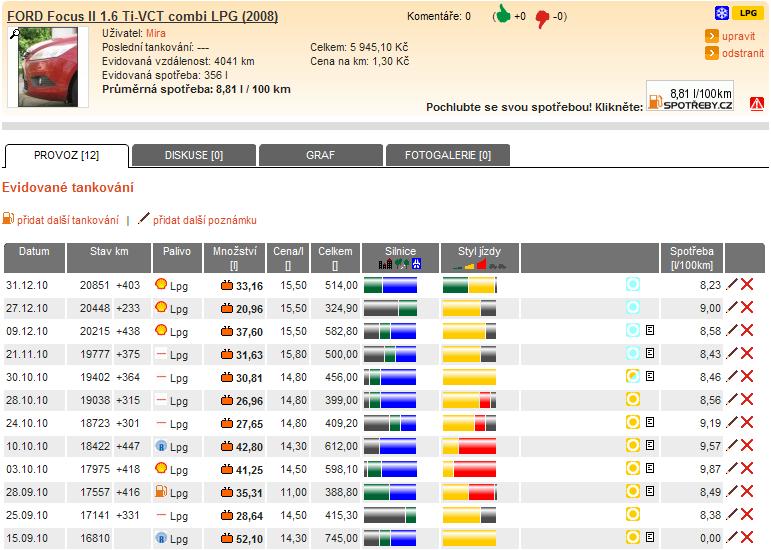Click the yellow LPG fuel badge
The width and height of the screenshot is (771, 550).
coord(746,13)
